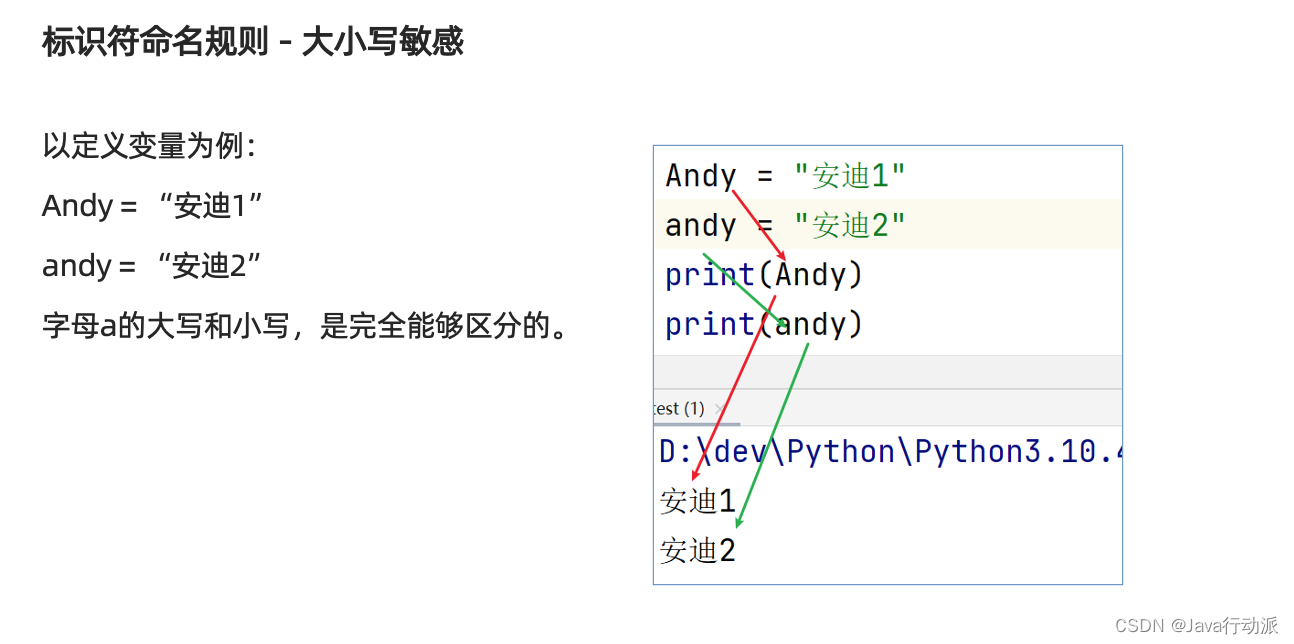This screenshot has height=644, width=1294.
Task: Click the text 以定义变量为例:
Action: click(150, 146)
